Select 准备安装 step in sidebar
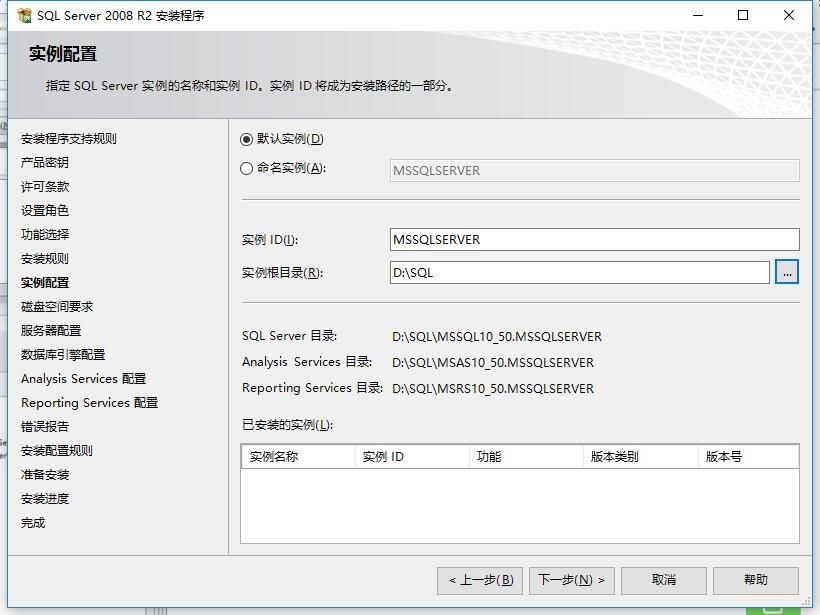The image size is (820, 615). click(x=44, y=475)
